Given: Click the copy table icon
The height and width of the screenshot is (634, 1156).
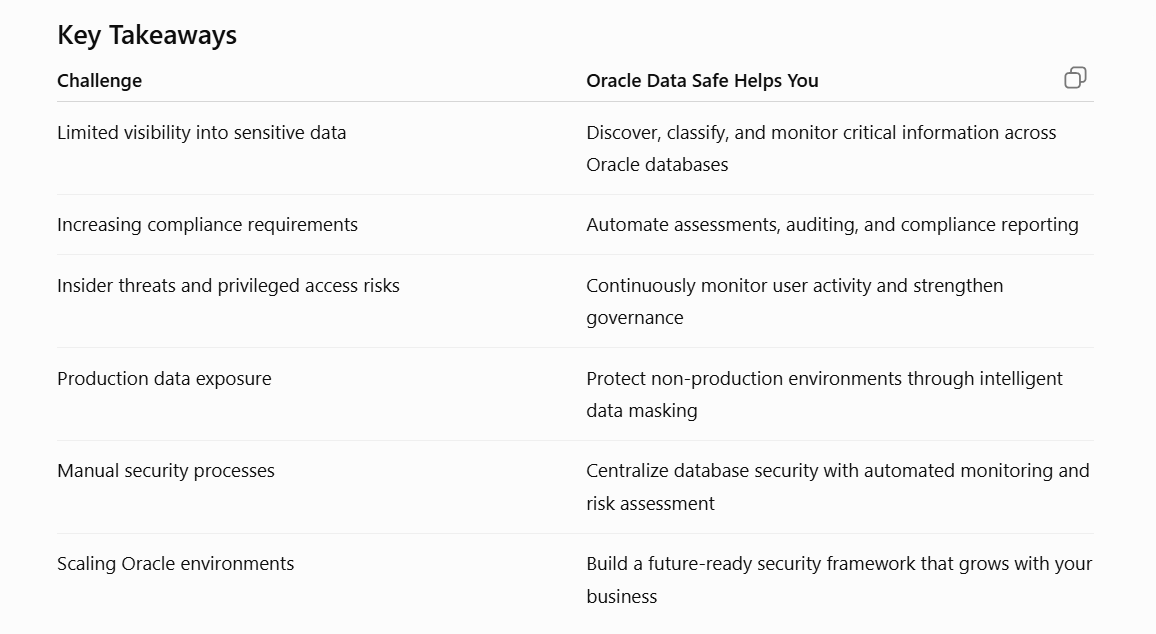Looking at the screenshot, I should pyautogui.click(x=1075, y=77).
